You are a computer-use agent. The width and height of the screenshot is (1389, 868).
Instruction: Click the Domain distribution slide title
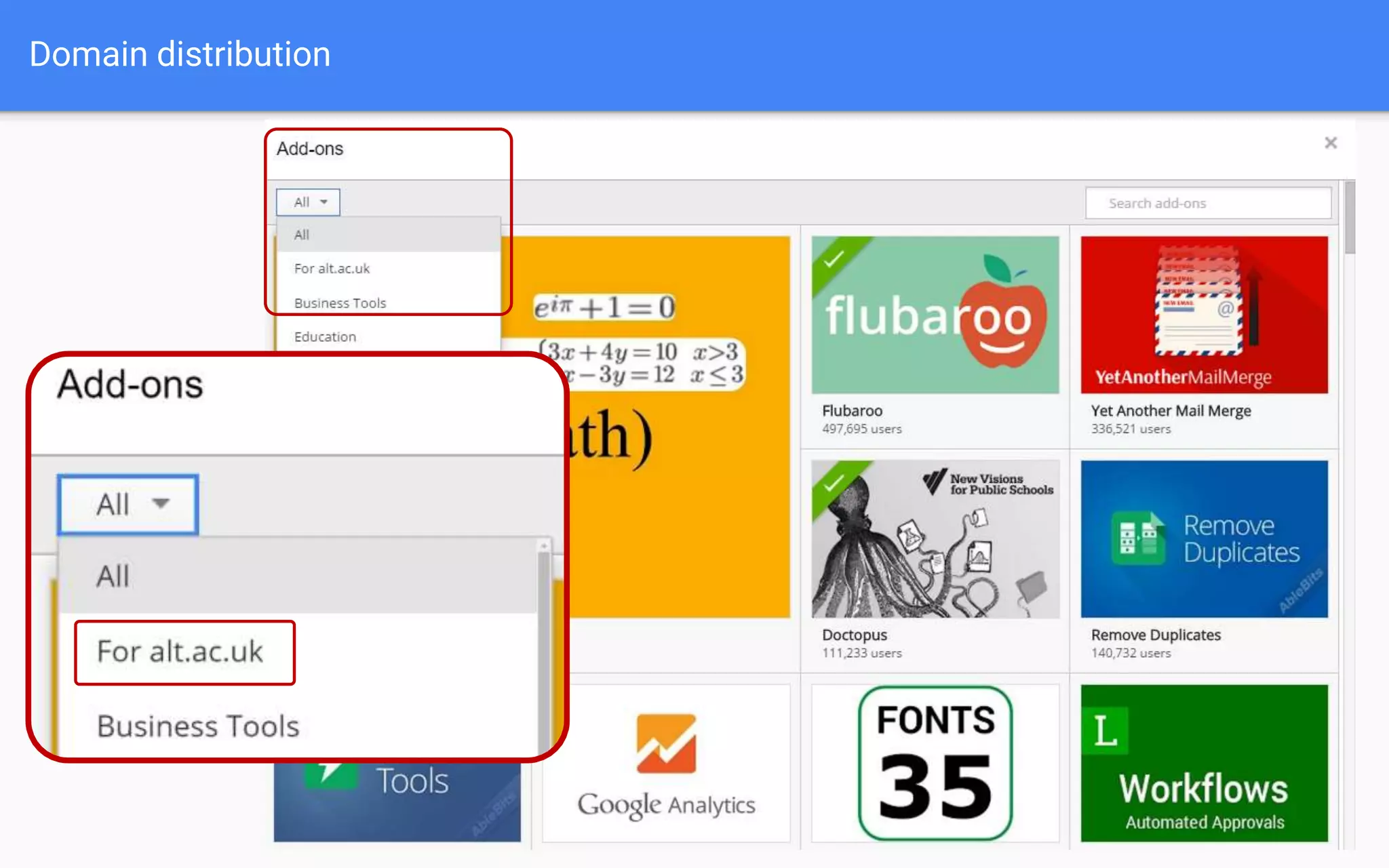click(180, 54)
